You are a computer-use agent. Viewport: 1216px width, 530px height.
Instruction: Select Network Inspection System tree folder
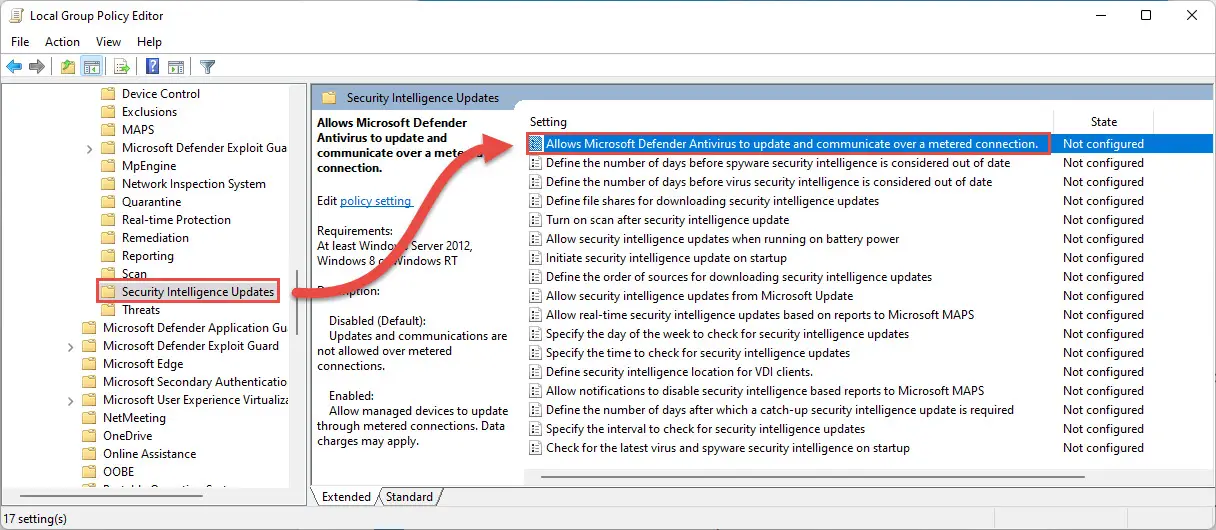click(194, 184)
